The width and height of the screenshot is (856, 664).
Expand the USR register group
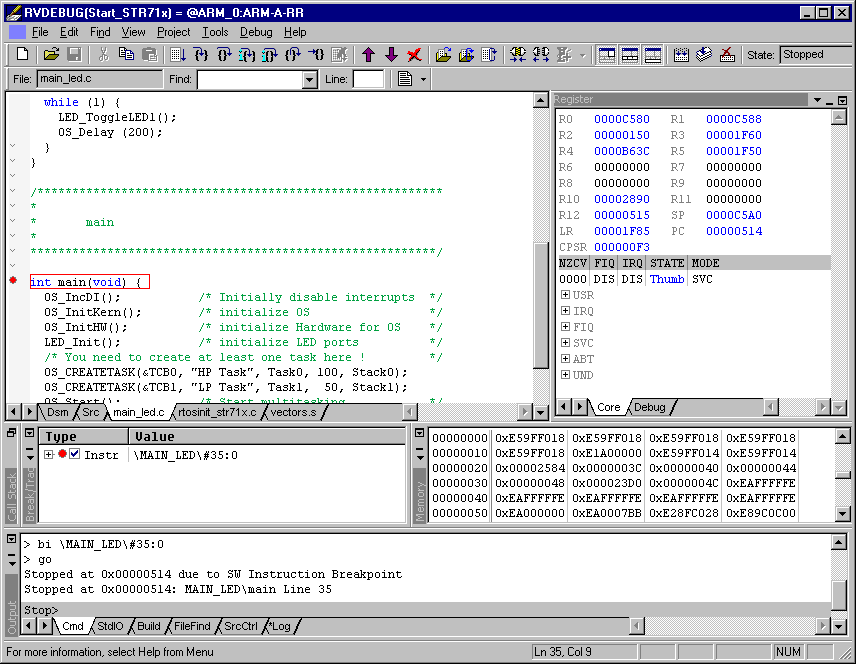566,295
